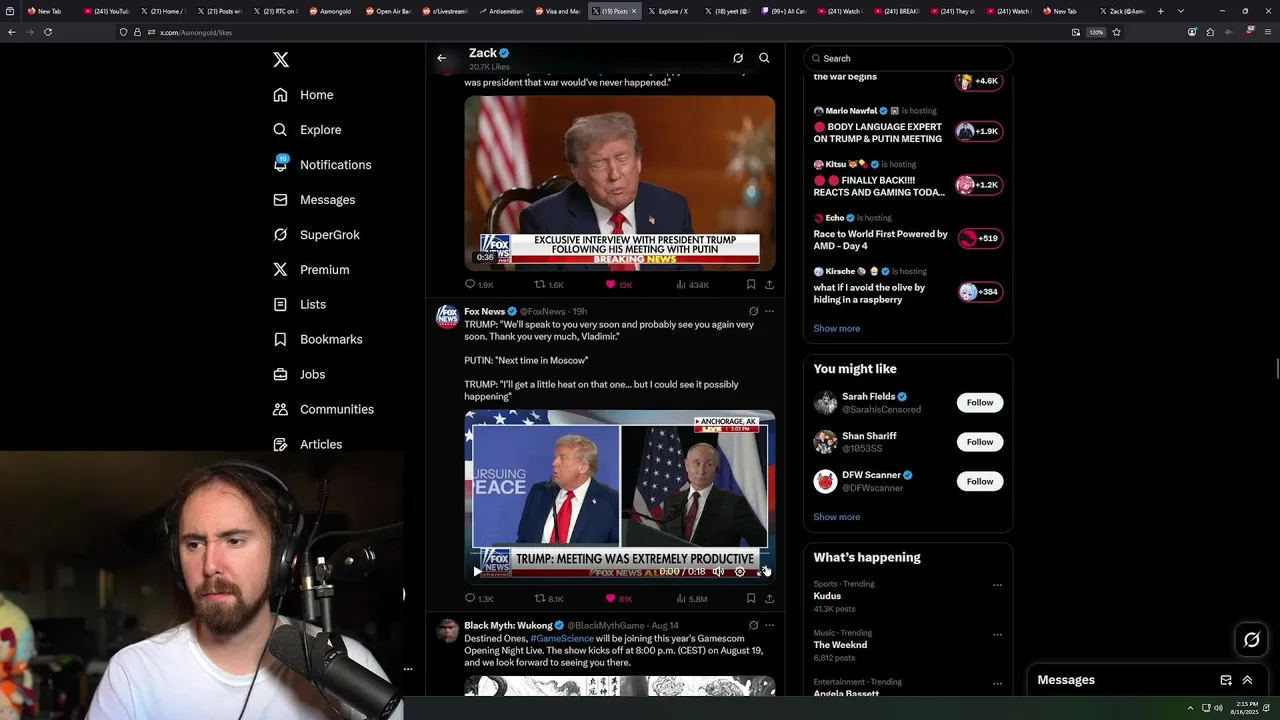
Task: Open Messages in the left sidebar
Action: [314, 200]
